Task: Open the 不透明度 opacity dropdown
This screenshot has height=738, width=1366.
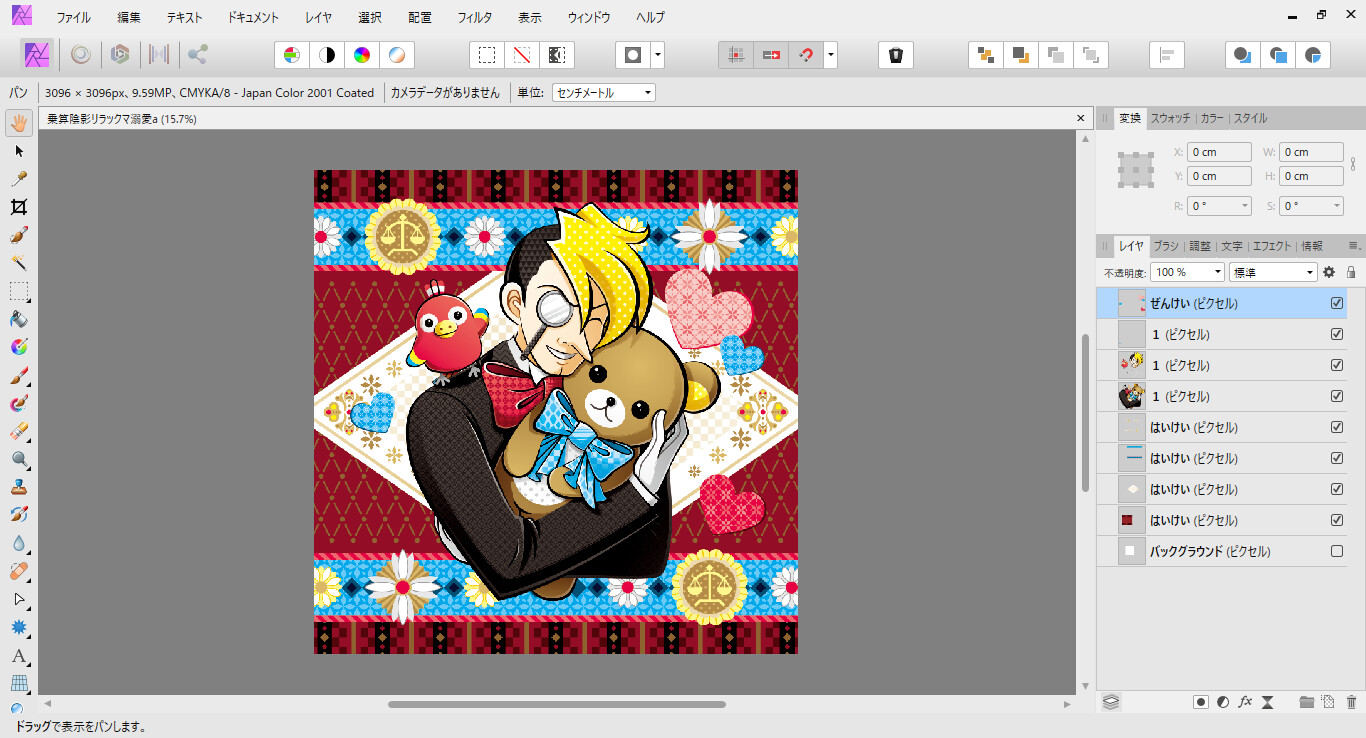Action: tap(1187, 272)
